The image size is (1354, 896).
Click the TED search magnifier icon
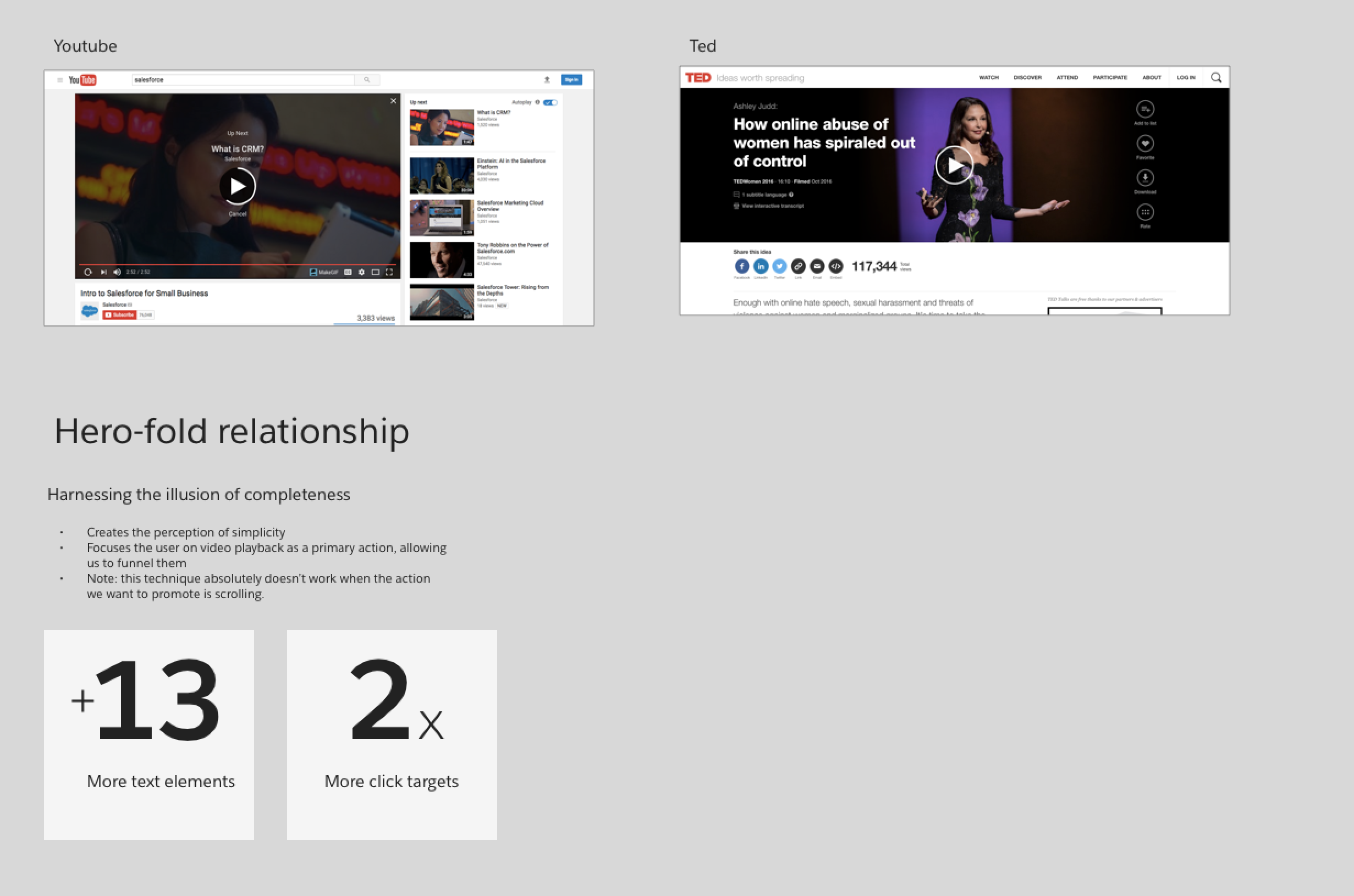1215,78
